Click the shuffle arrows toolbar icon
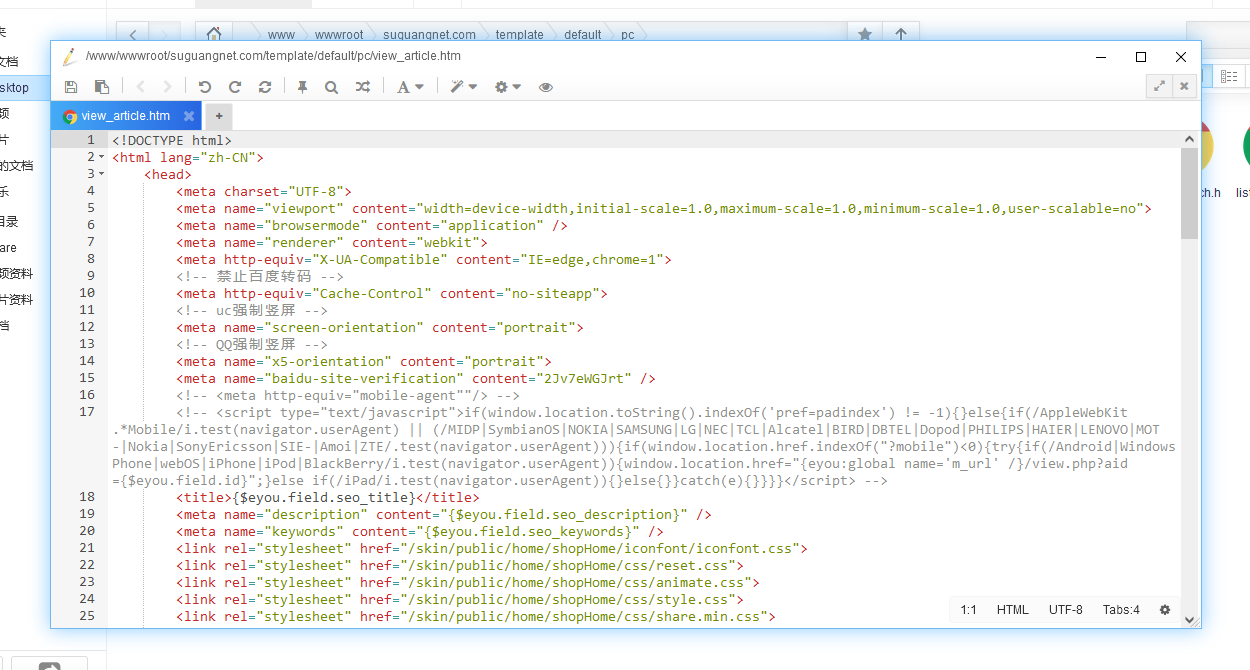 click(362, 87)
